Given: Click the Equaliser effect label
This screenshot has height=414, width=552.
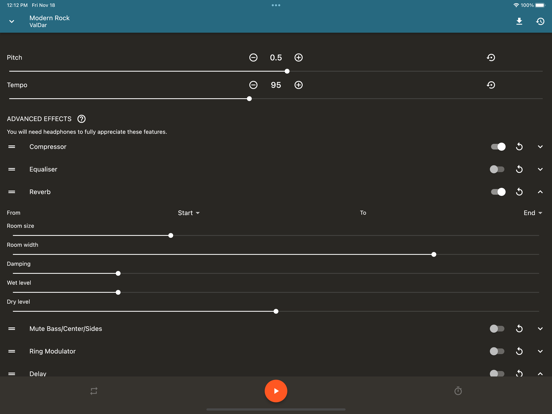Looking at the screenshot, I should point(43,169).
